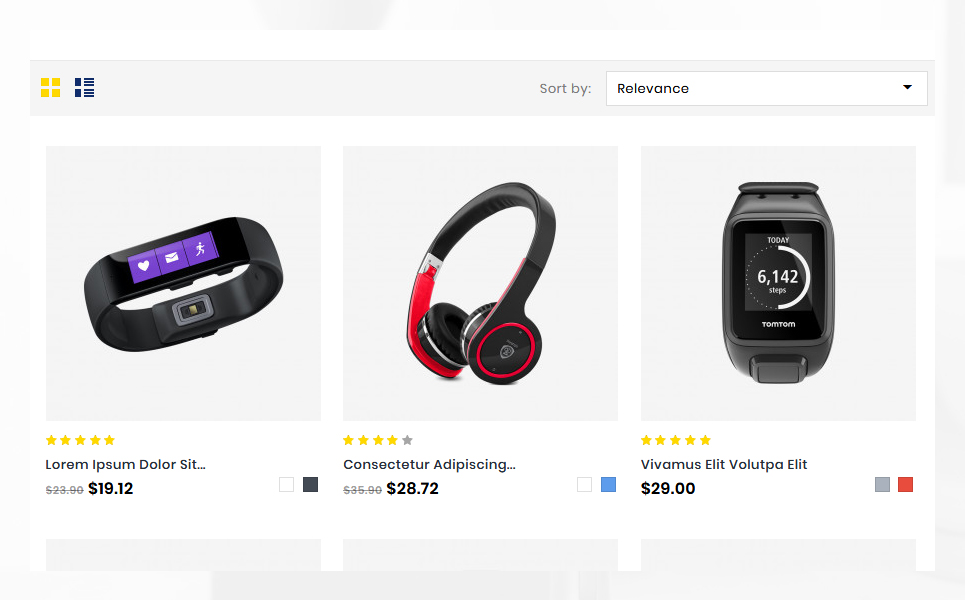Open the fitness band product image
965x600 pixels.
pyautogui.click(x=183, y=283)
